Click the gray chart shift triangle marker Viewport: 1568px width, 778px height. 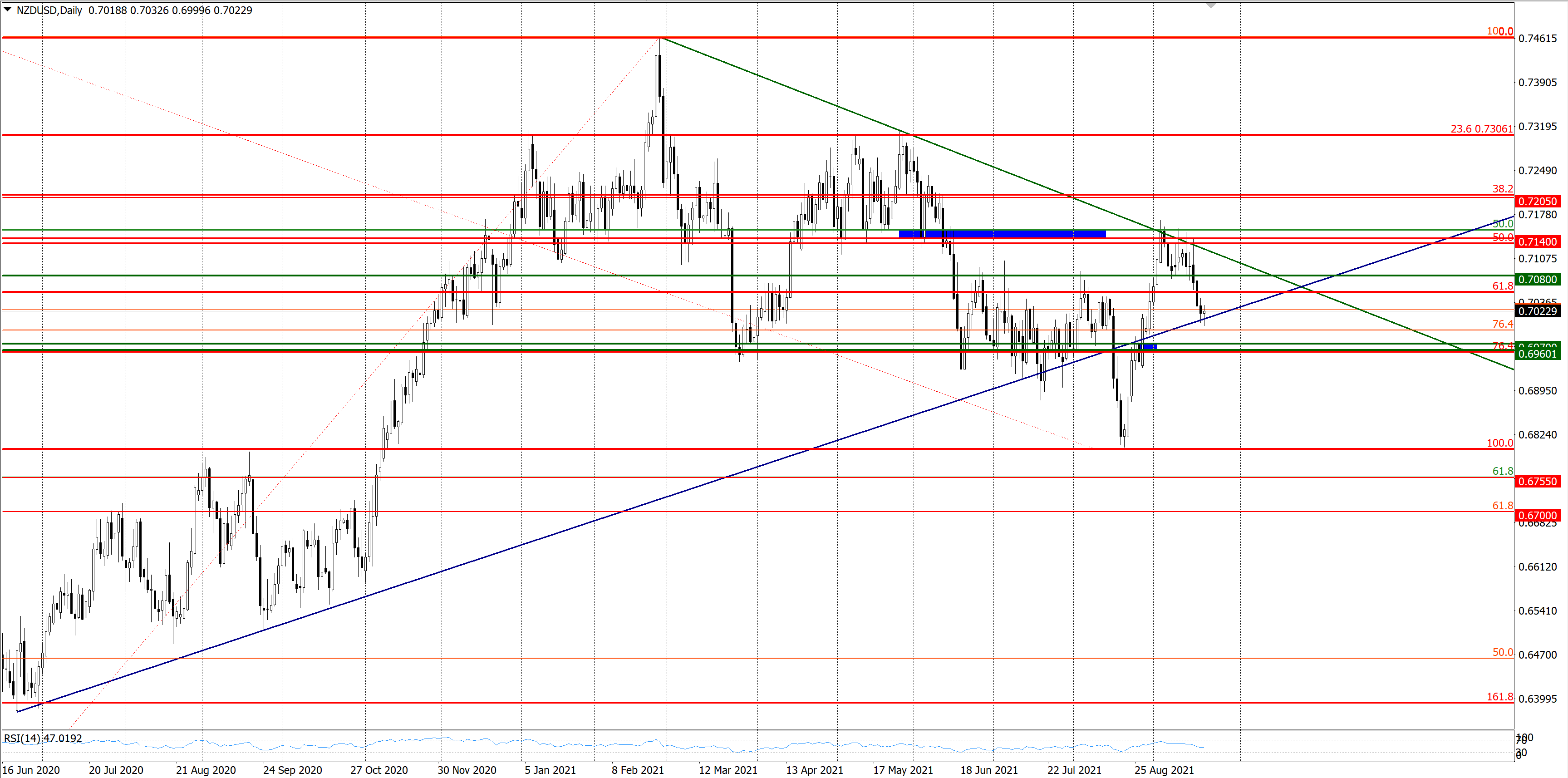point(1211,5)
